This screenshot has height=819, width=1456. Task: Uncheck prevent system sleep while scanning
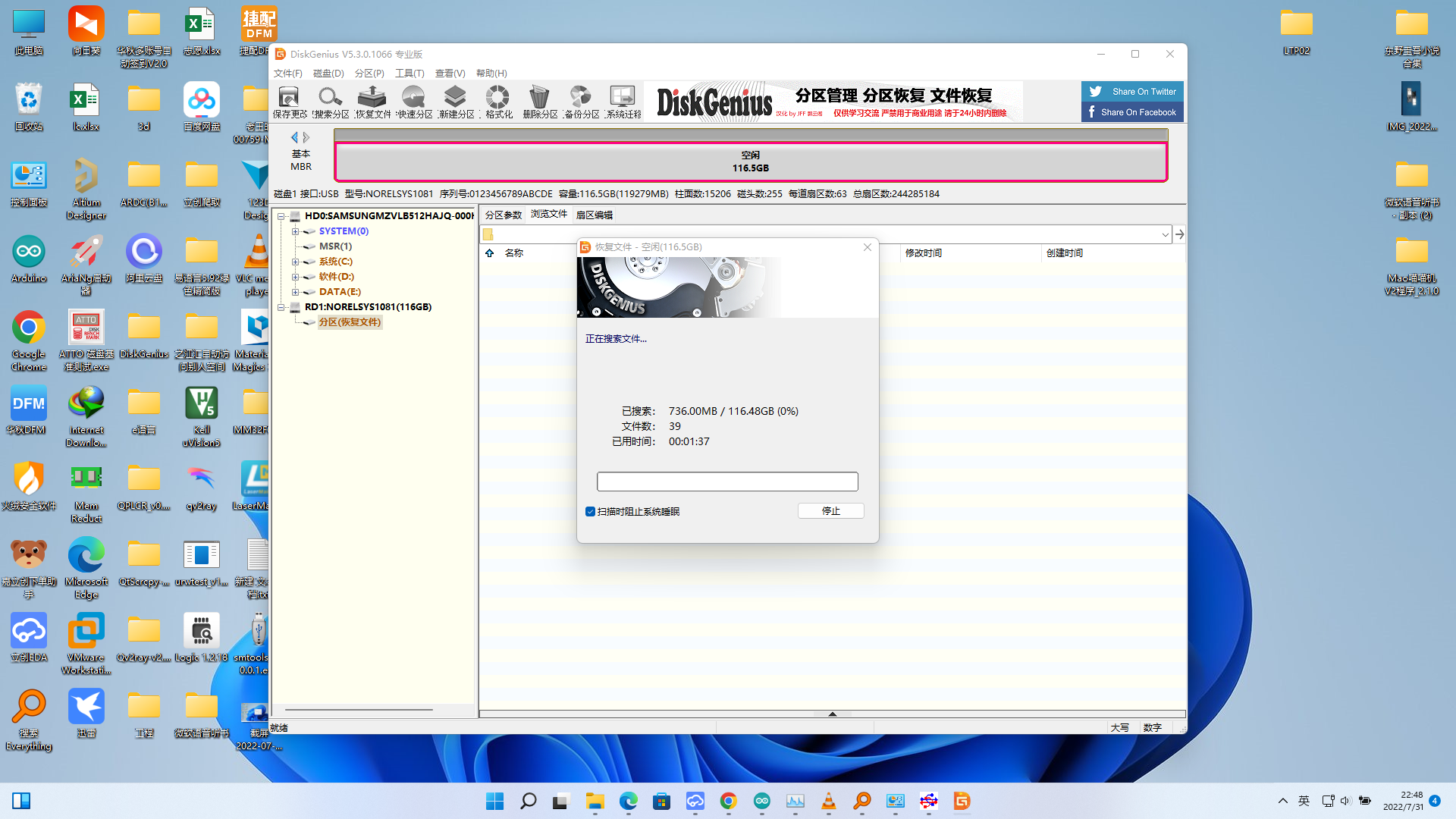click(x=590, y=512)
